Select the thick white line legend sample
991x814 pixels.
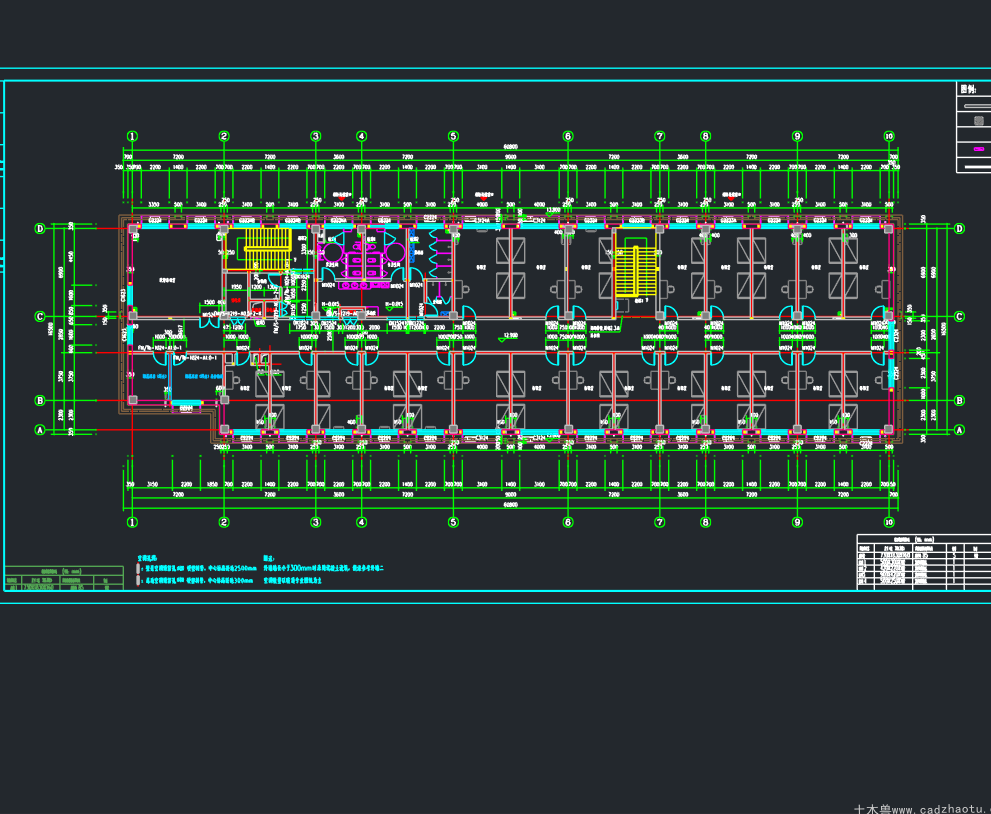pos(976,166)
